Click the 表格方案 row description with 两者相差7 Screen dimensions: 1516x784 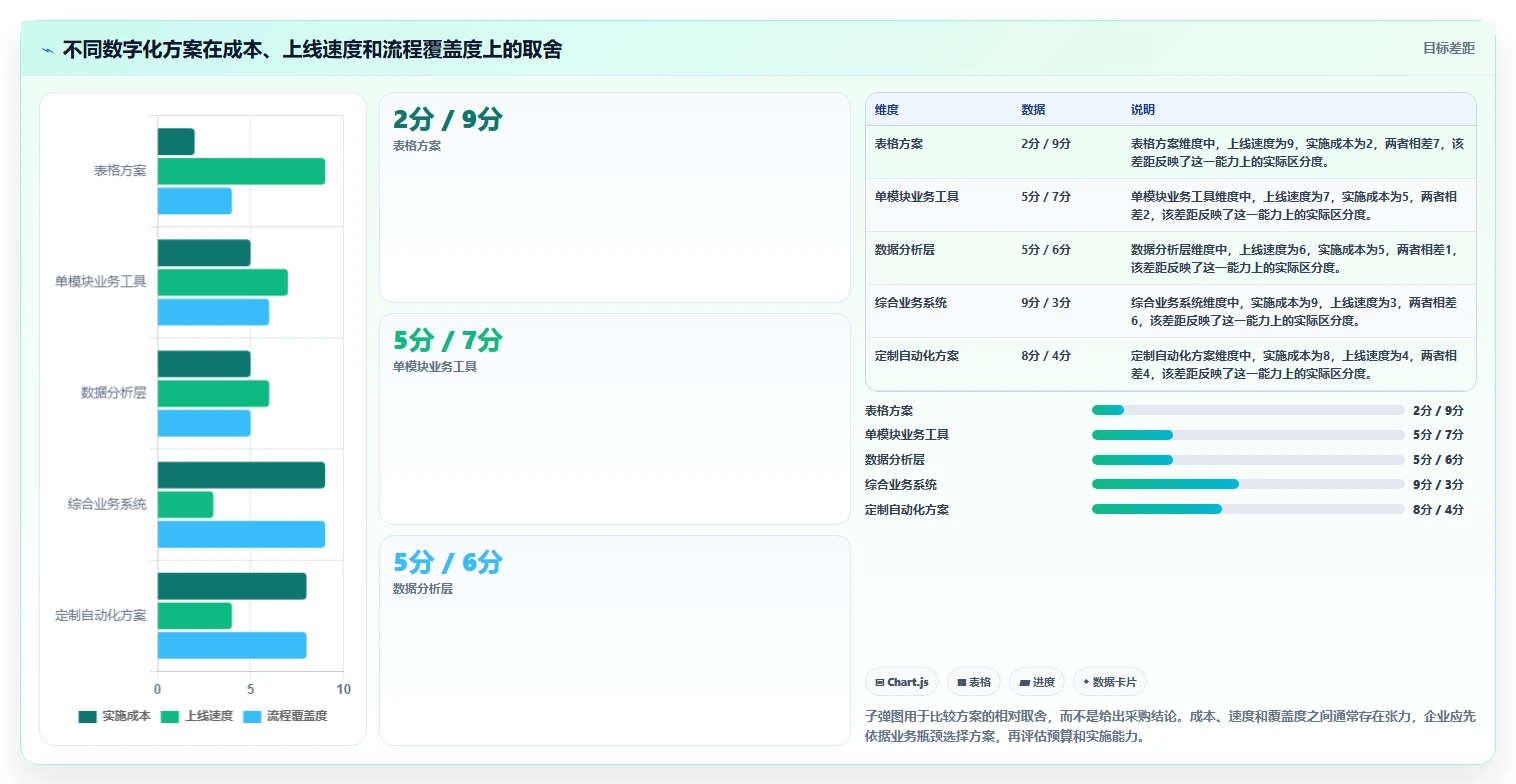point(1297,152)
